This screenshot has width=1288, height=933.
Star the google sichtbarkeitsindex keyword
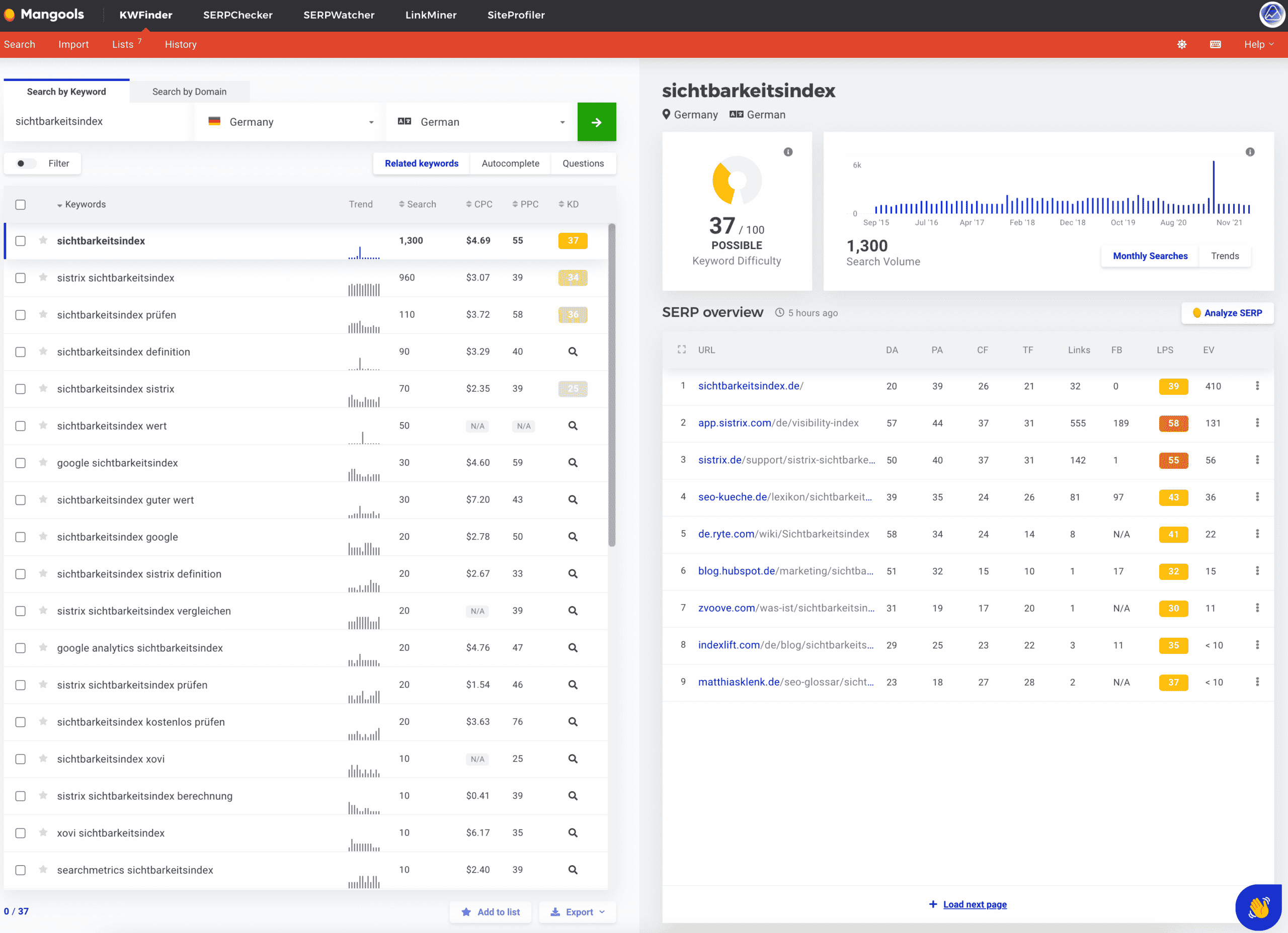[x=43, y=462]
